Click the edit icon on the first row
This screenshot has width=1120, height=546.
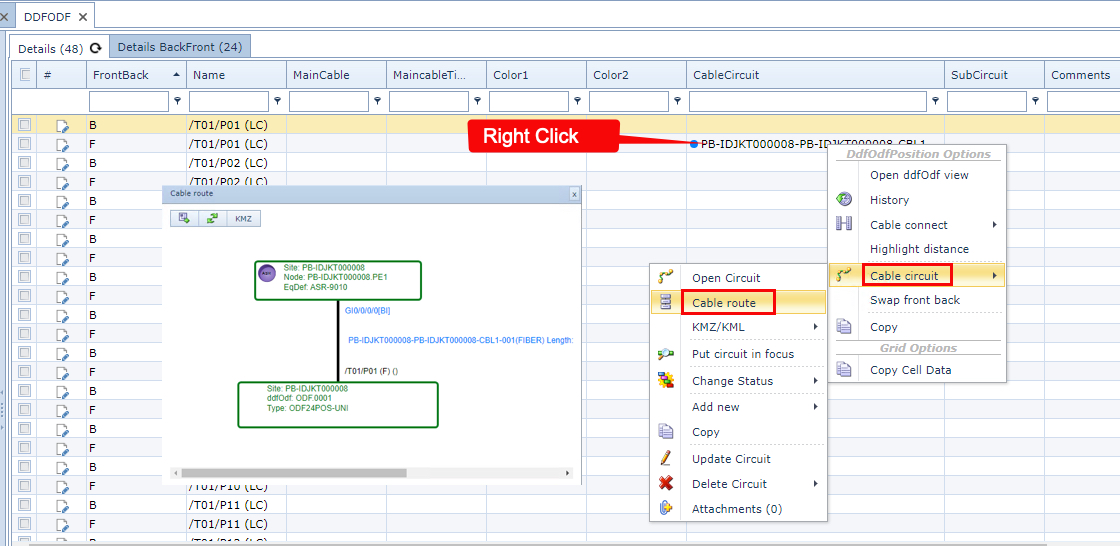click(x=63, y=126)
